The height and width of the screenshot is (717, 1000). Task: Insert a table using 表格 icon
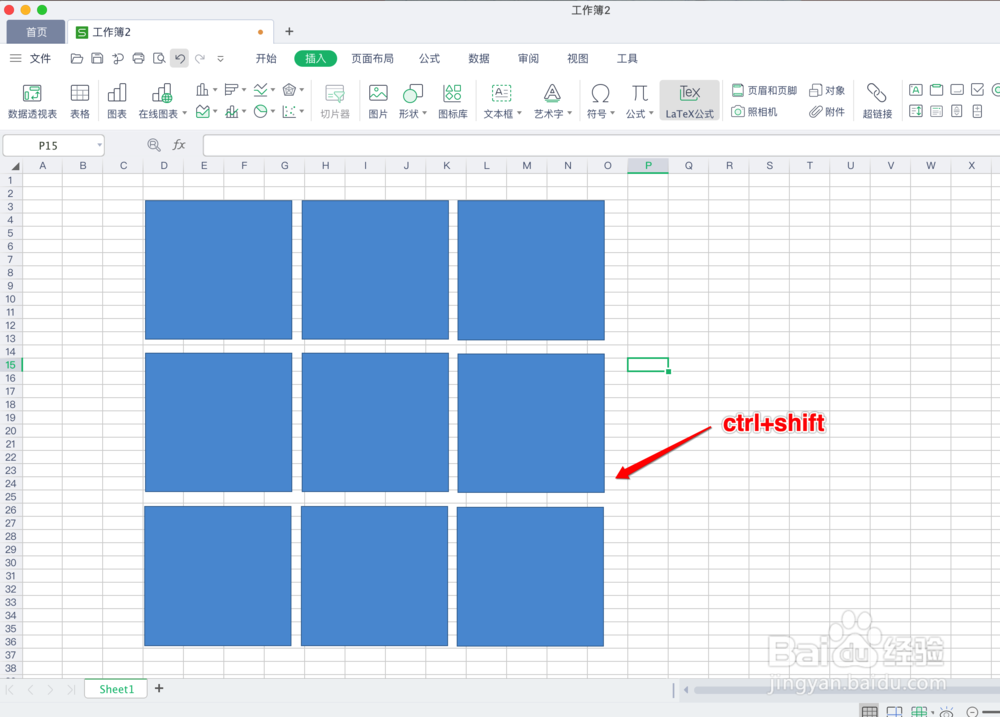[80, 101]
